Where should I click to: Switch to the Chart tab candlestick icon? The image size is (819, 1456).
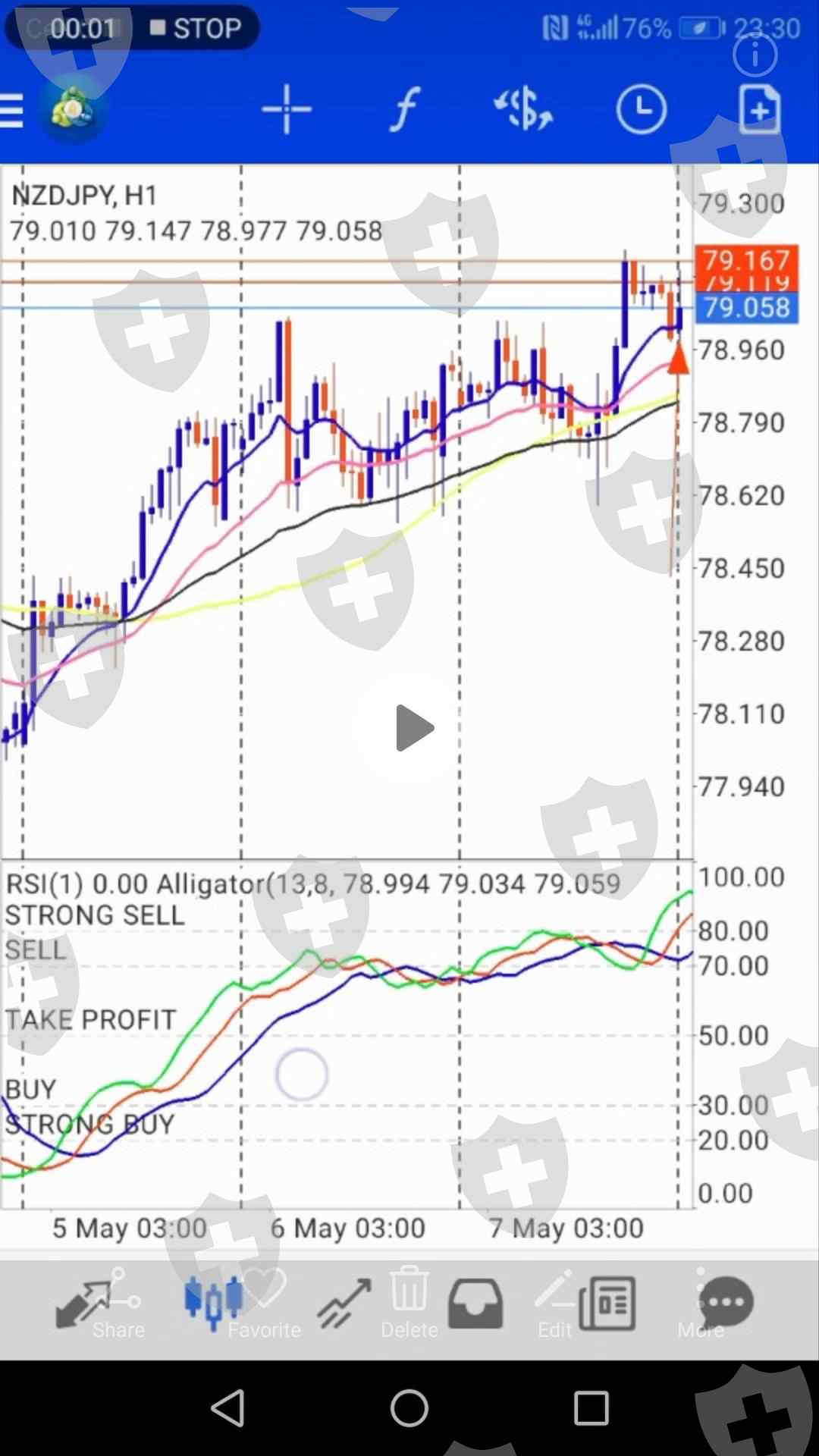pyautogui.click(x=213, y=1302)
